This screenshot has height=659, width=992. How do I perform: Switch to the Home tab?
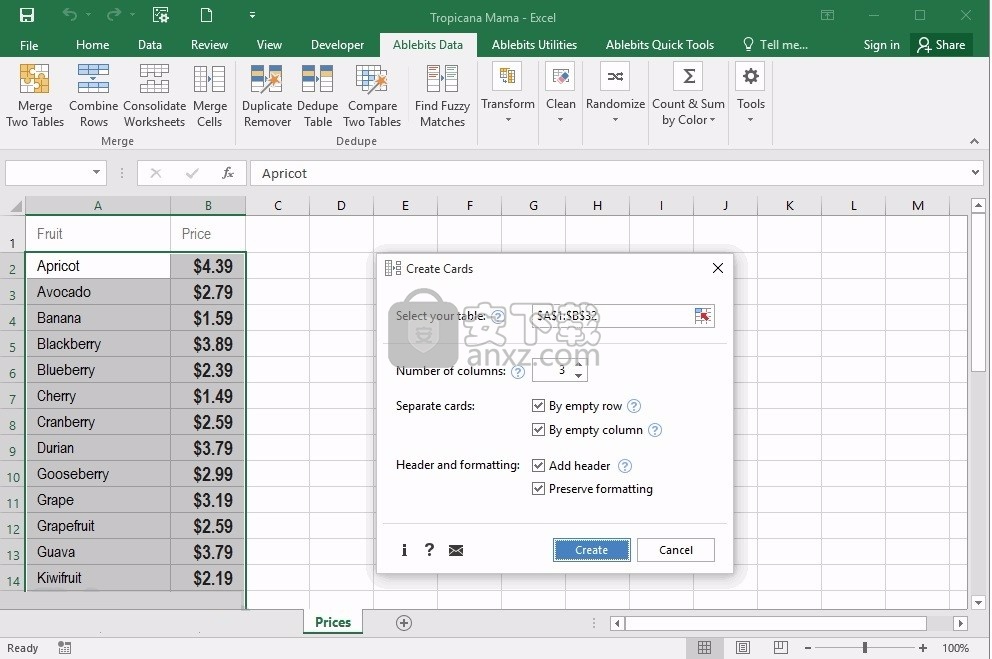[x=92, y=45]
